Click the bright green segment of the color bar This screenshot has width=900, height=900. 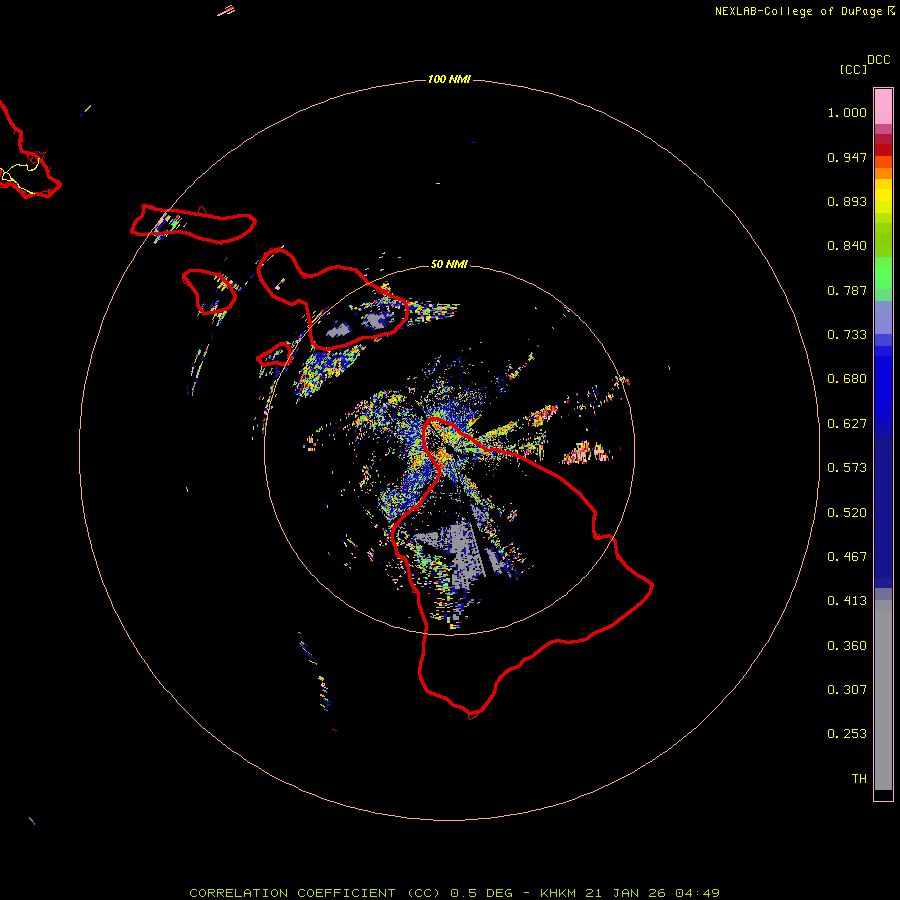(883, 273)
